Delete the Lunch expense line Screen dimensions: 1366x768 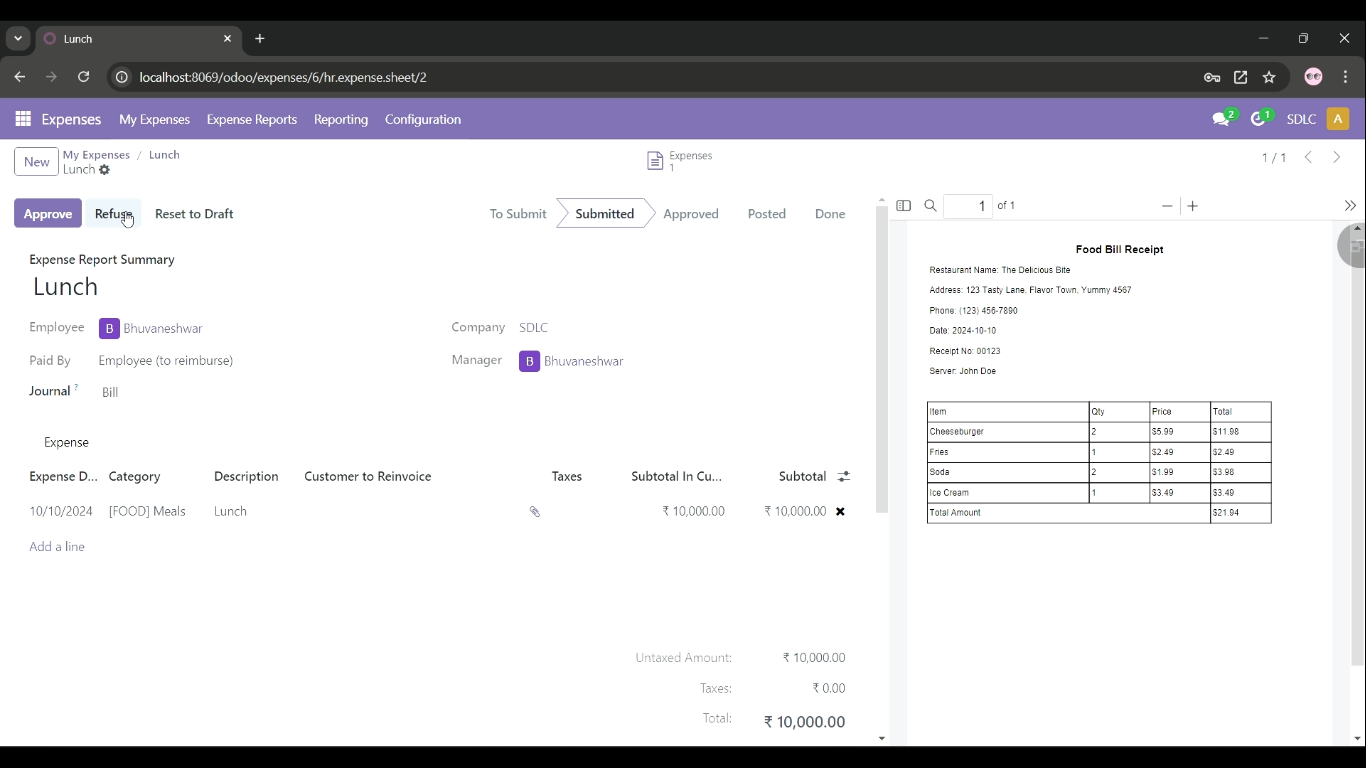click(x=840, y=512)
